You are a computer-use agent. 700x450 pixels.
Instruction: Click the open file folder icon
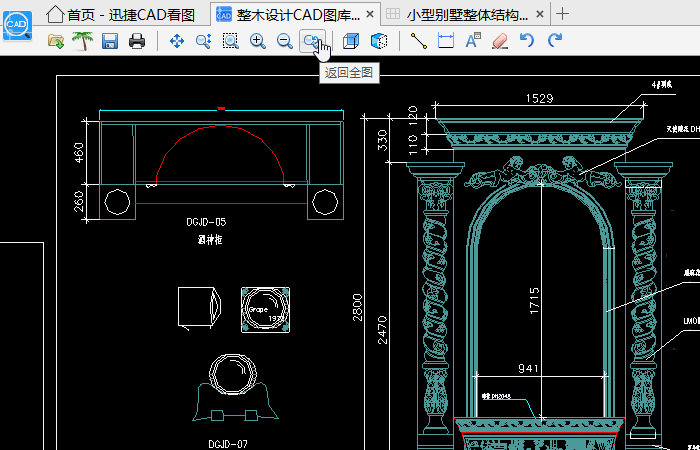(x=56, y=41)
